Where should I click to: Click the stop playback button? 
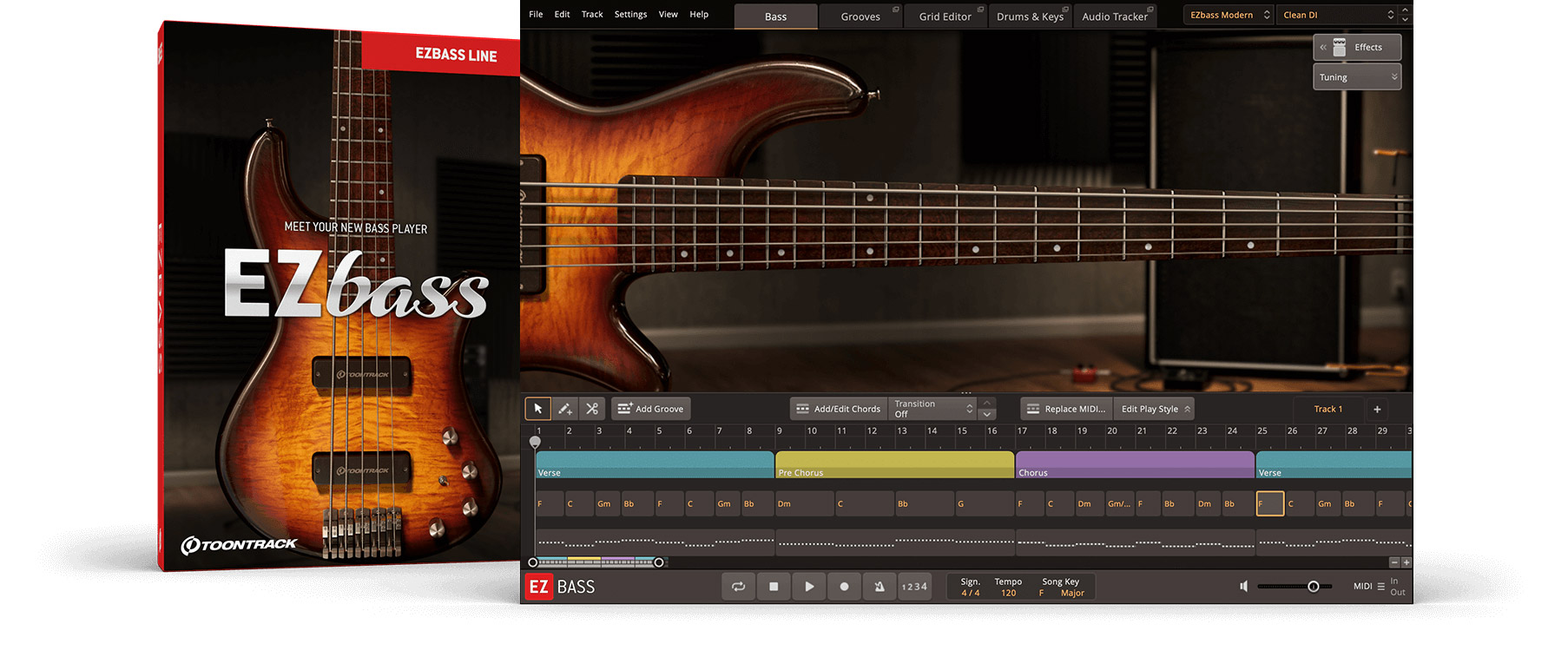tap(774, 587)
